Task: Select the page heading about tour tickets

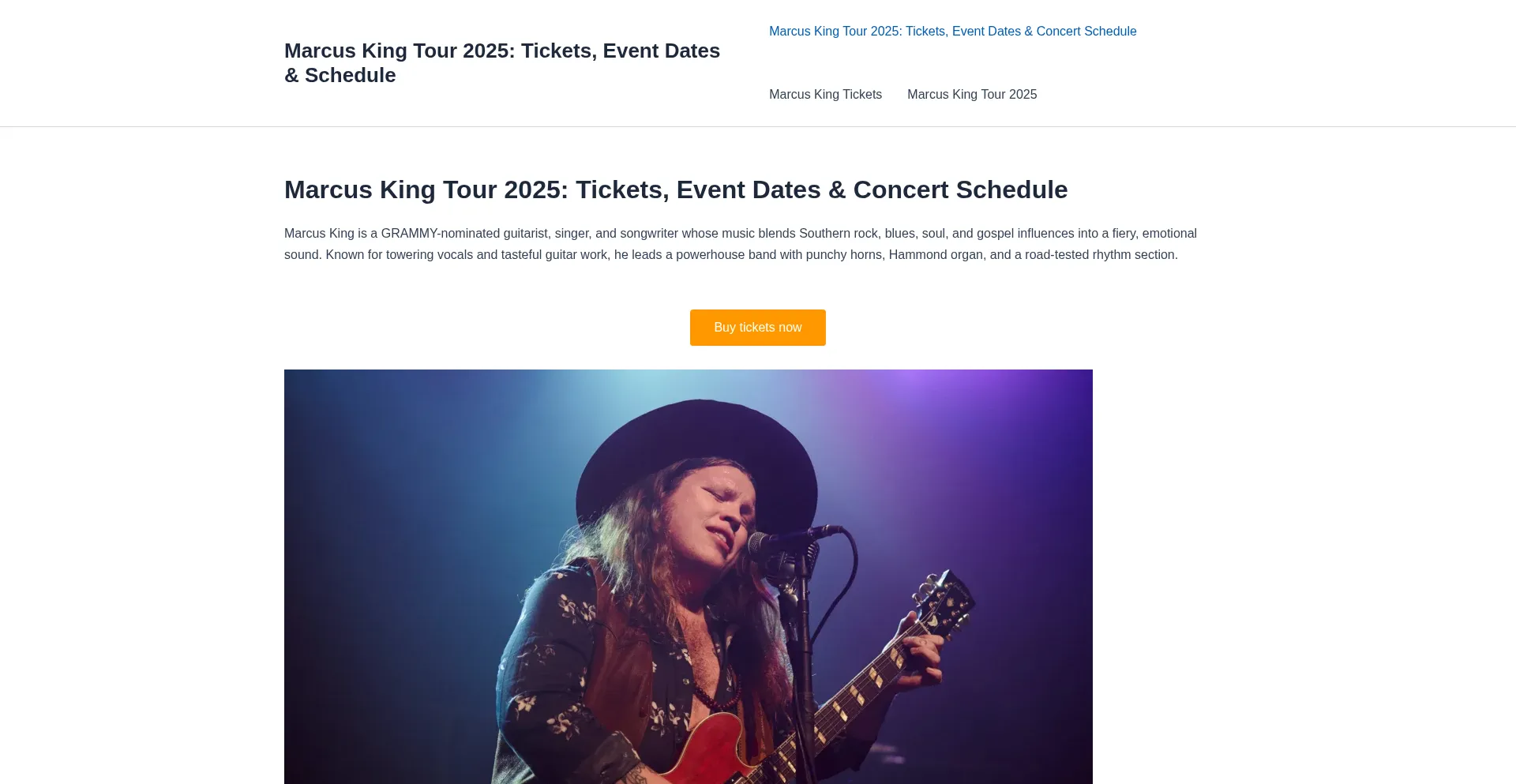Action: tap(676, 189)
